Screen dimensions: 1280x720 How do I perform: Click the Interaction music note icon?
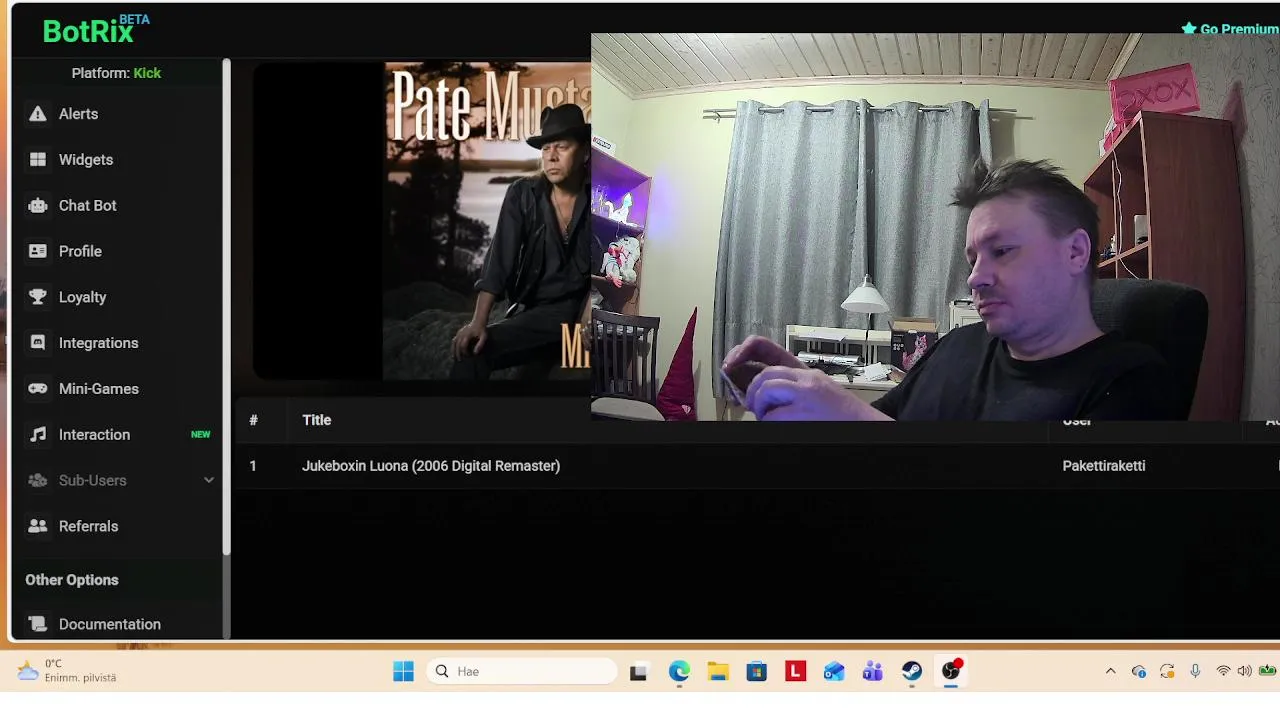pyautogui.click(x=38, y=435)
